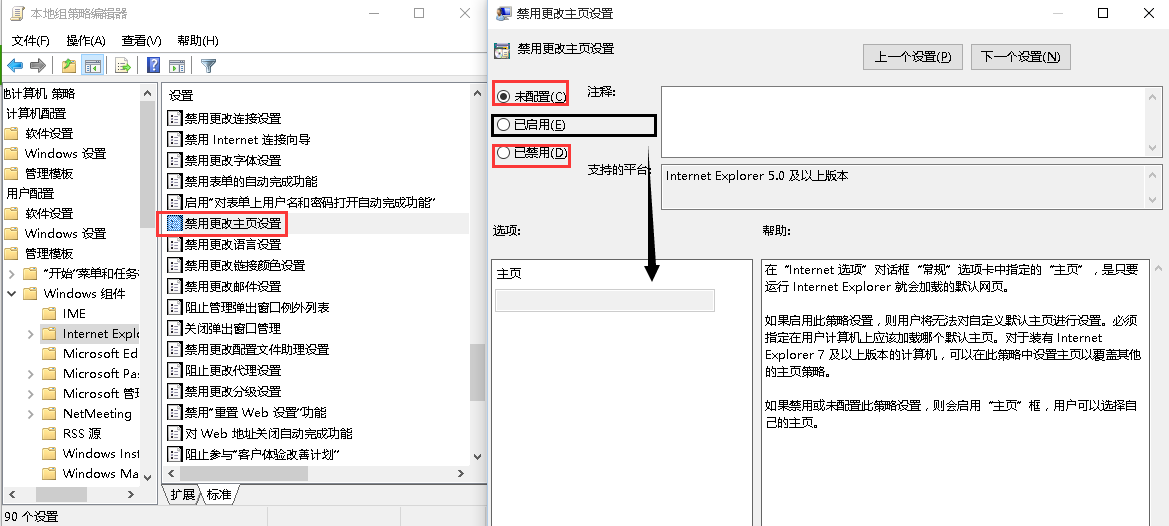This screenshot has width=1169, height=526.
Task: Click the 下一个设置(N) button
Action: click(1021, 57)
